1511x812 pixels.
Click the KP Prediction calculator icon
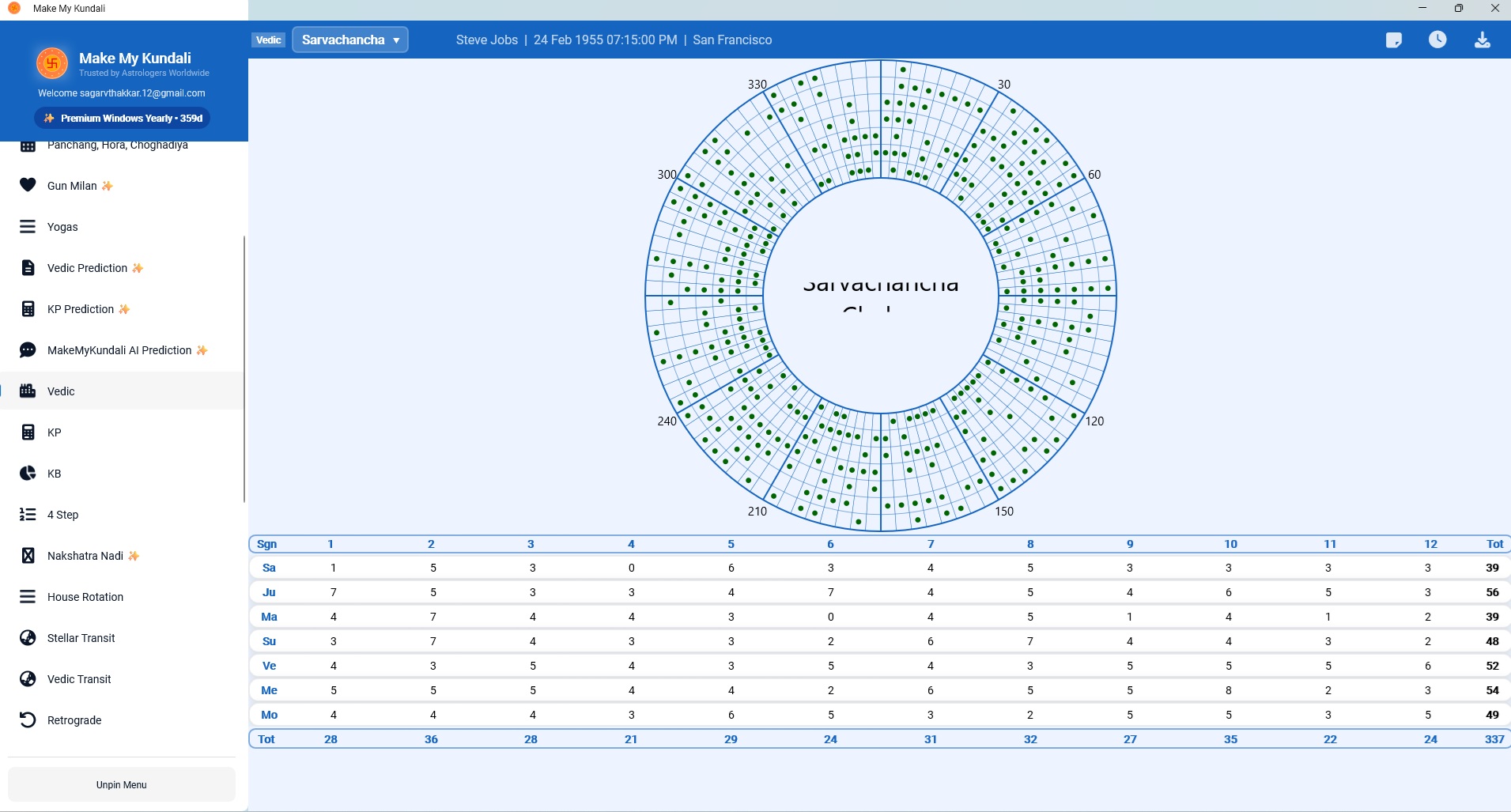[x=28, y=309]
